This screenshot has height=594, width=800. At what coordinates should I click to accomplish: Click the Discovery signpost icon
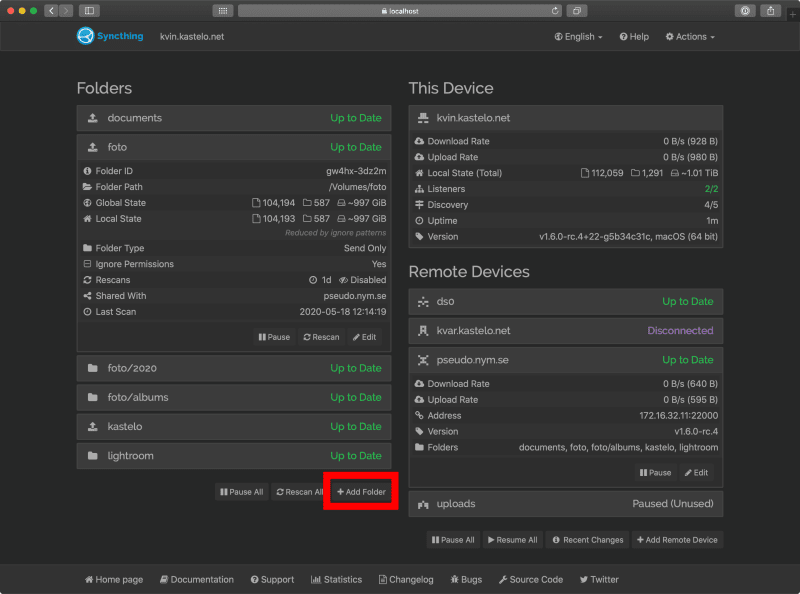(x=419, y=205)
